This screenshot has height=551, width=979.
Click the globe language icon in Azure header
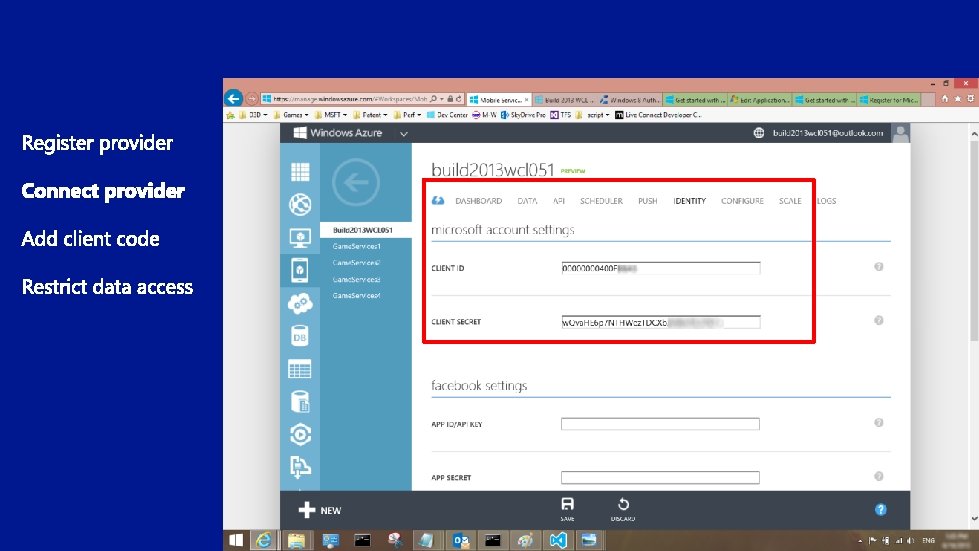759,132
